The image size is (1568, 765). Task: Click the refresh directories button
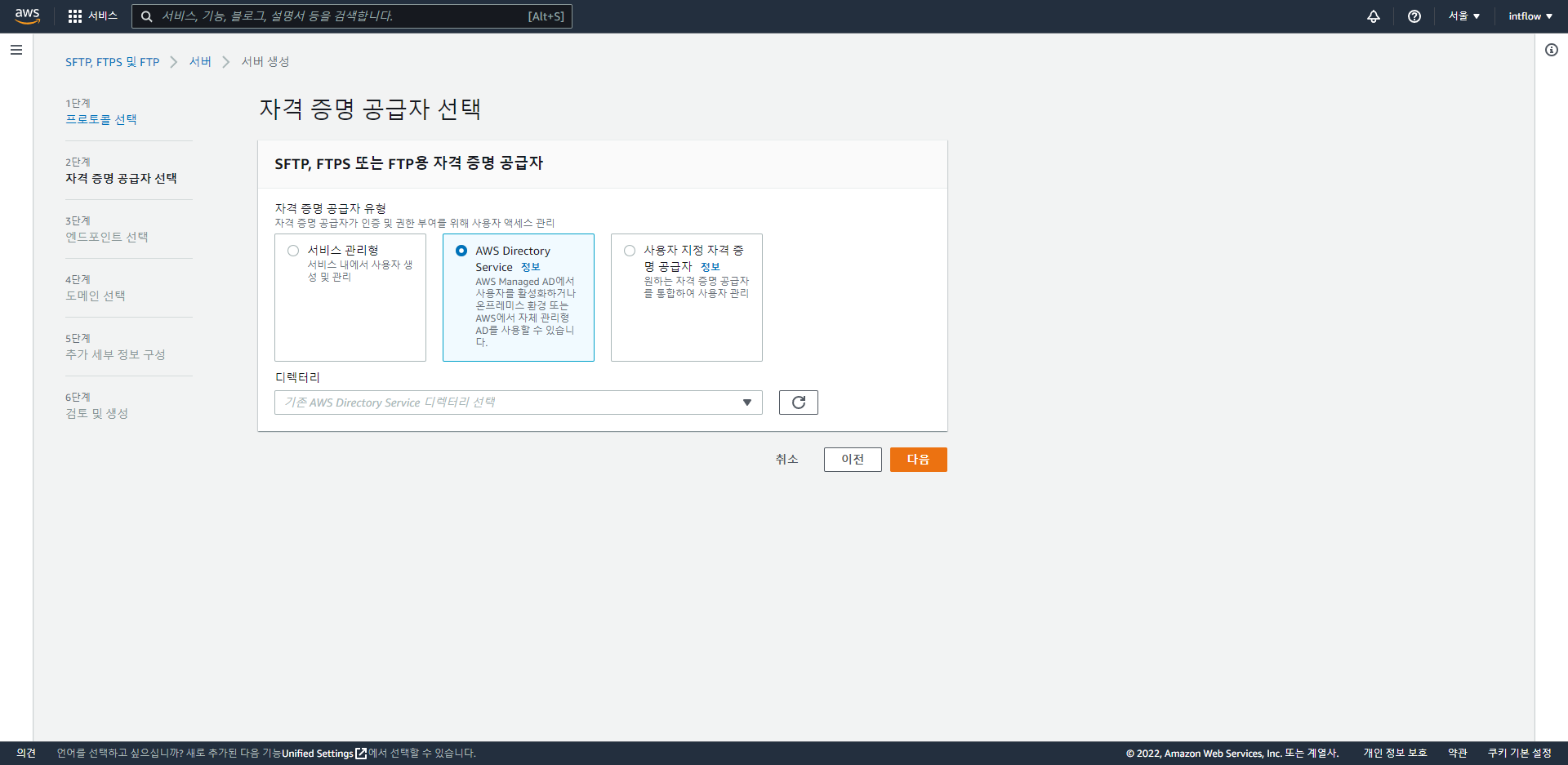(x=799, y=403)
